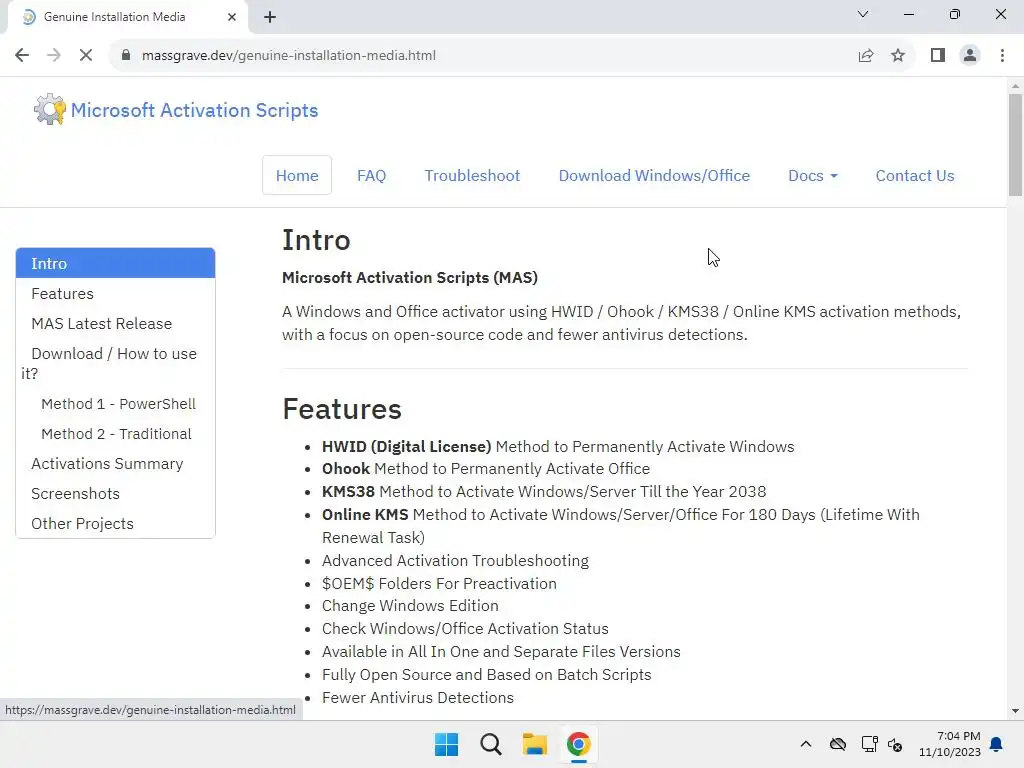
Task: Open File Explorer from taskbar
Action: tap(534, 744)
